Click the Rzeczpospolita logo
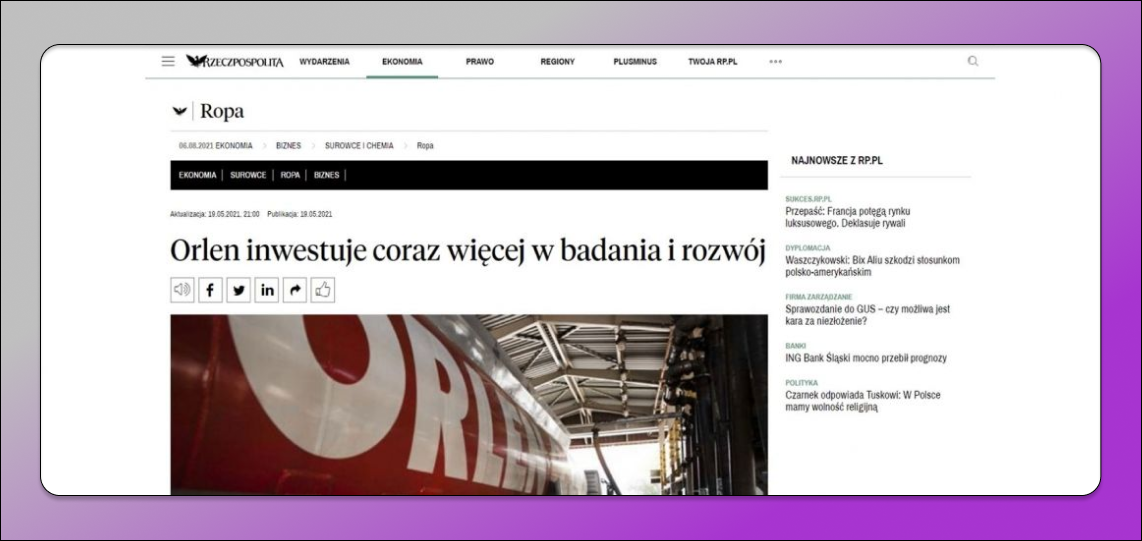This screenshot has width=1142, height=541. coord(236,62)
